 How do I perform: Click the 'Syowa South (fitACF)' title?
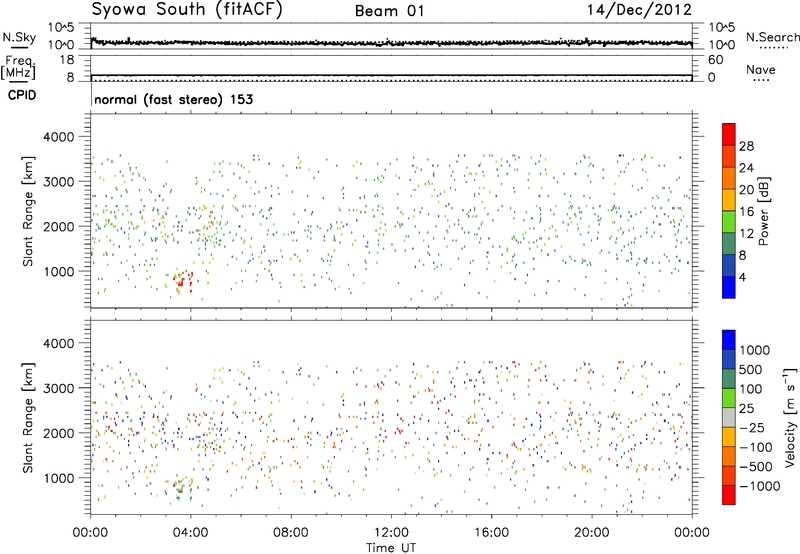click(x=187, y=10)
